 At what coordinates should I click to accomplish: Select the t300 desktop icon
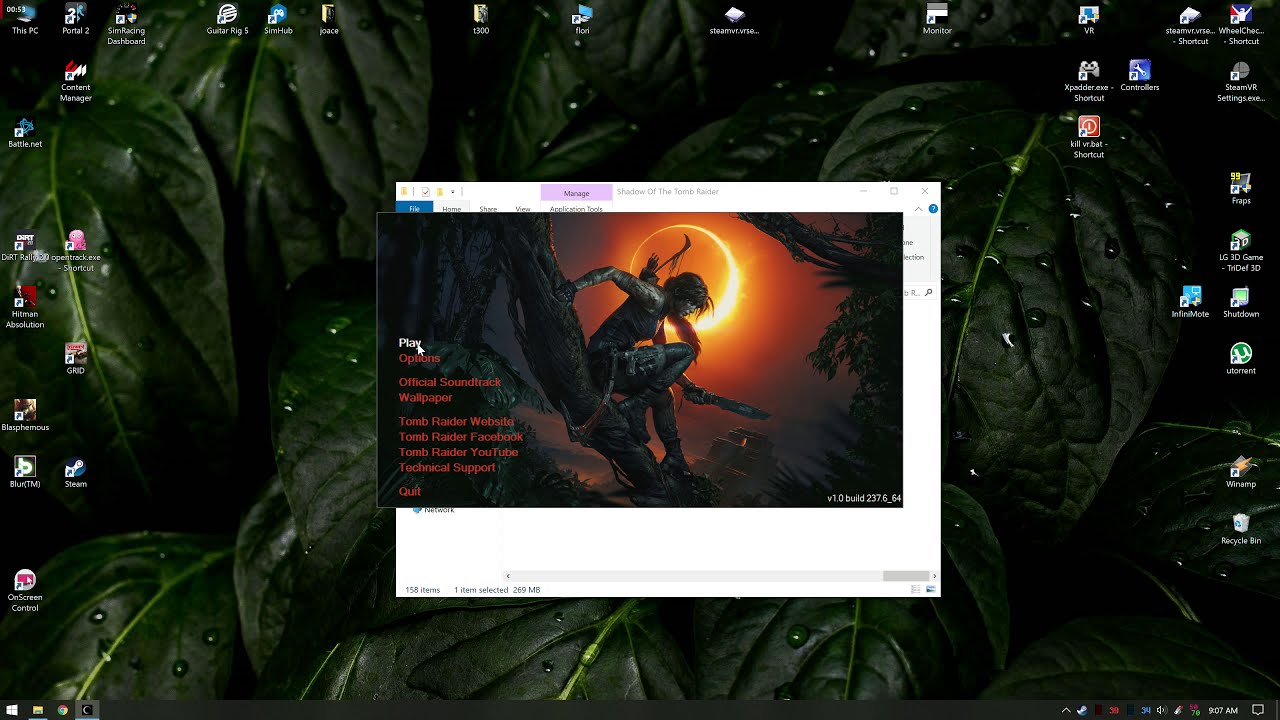tap(481, 20)
